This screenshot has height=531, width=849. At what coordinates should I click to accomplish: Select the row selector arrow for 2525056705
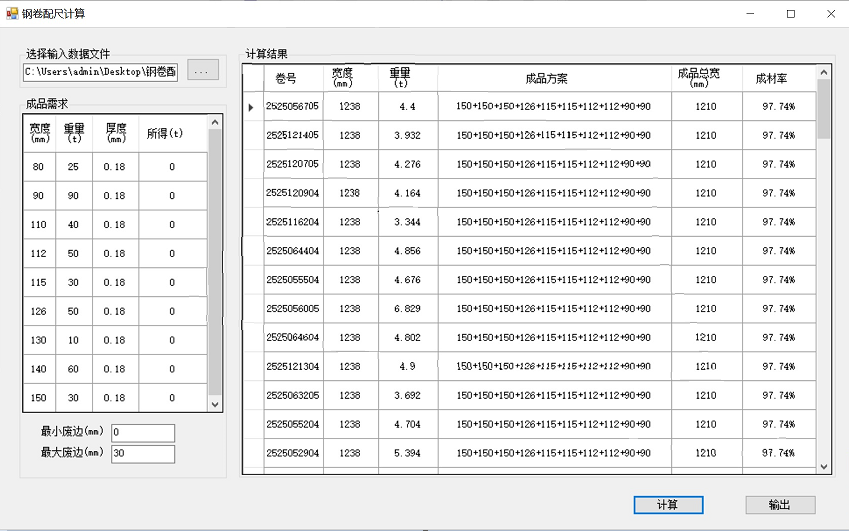pos(252,107)
